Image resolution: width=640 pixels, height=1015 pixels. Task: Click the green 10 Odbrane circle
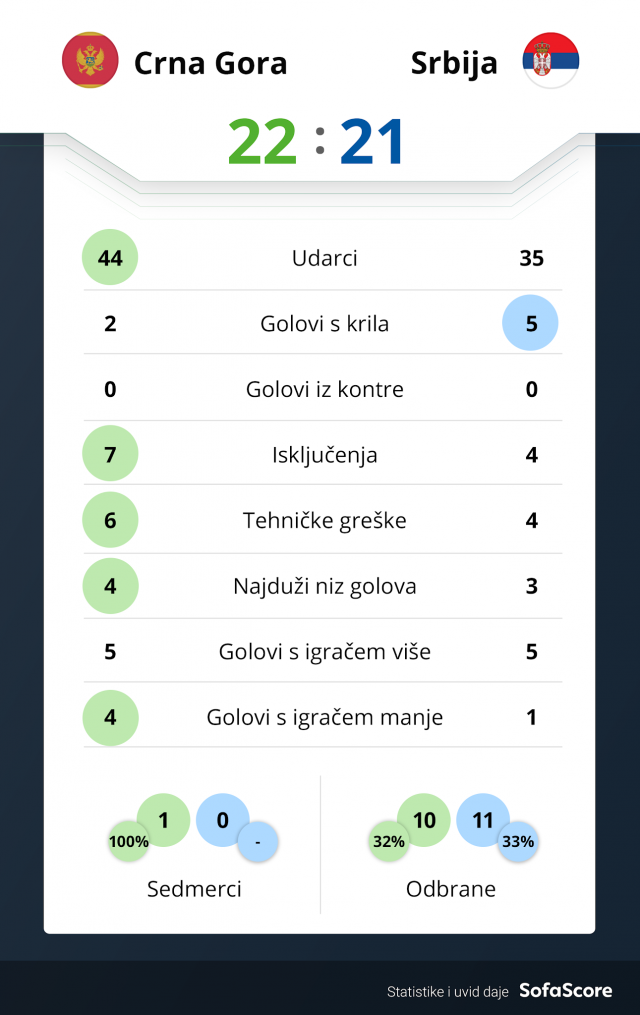pos(424,820)
